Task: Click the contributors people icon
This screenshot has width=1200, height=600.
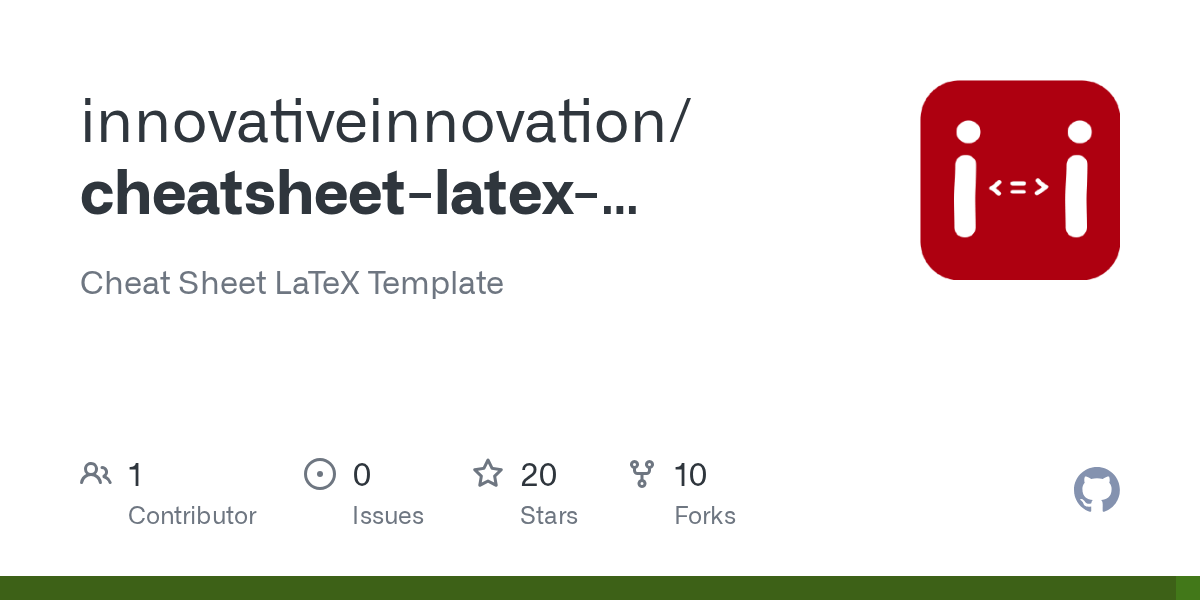Action: tap(96, 474)
